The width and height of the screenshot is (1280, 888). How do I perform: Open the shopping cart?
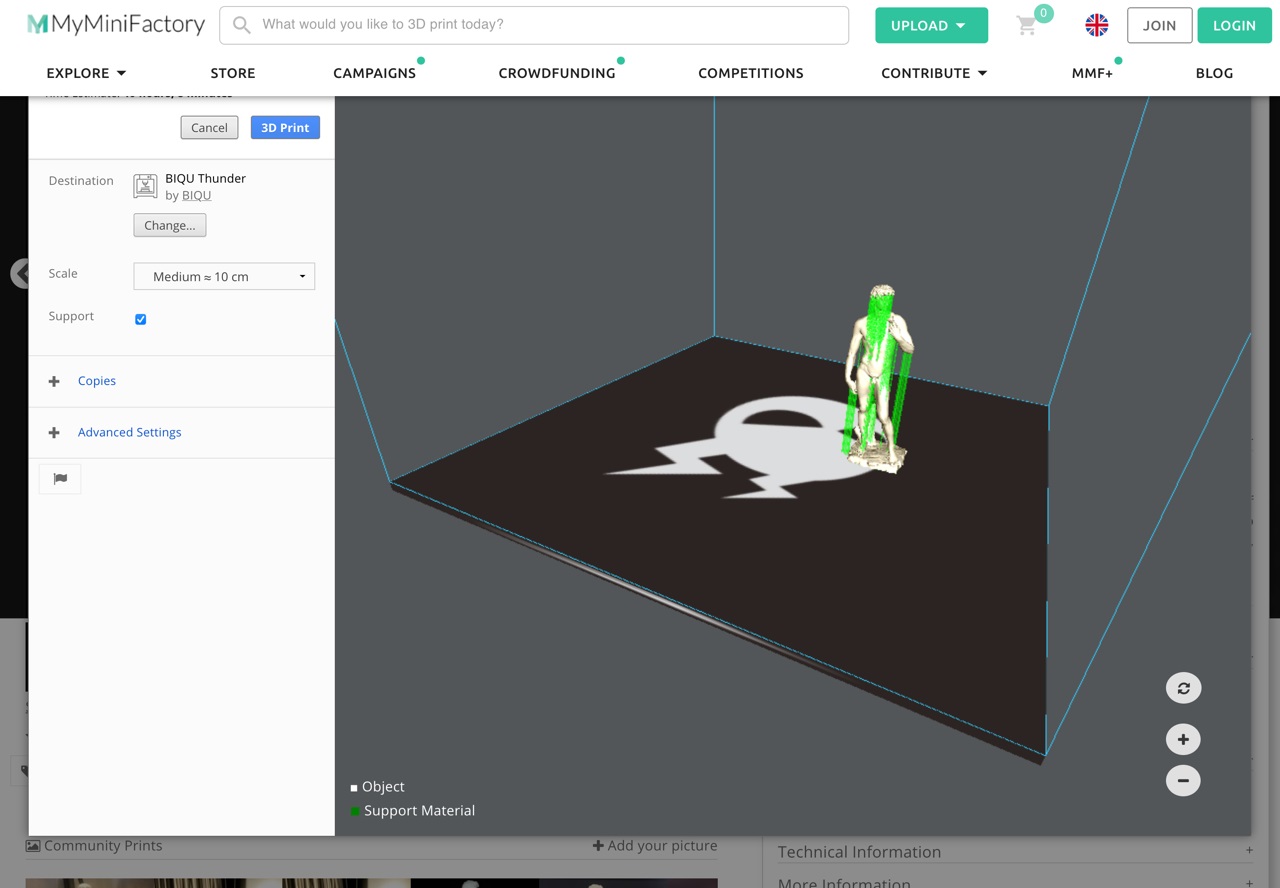click(1027, 26)
